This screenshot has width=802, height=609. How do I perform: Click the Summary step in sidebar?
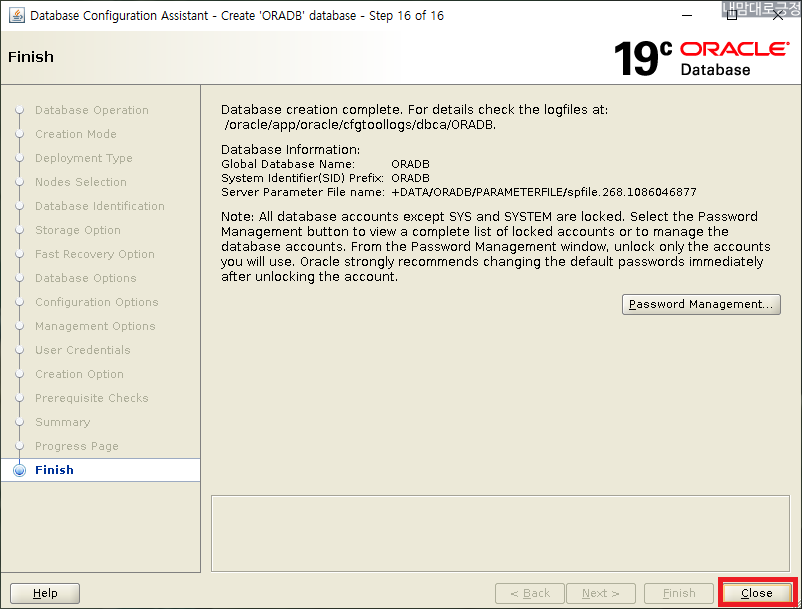[x=62, y=422]
